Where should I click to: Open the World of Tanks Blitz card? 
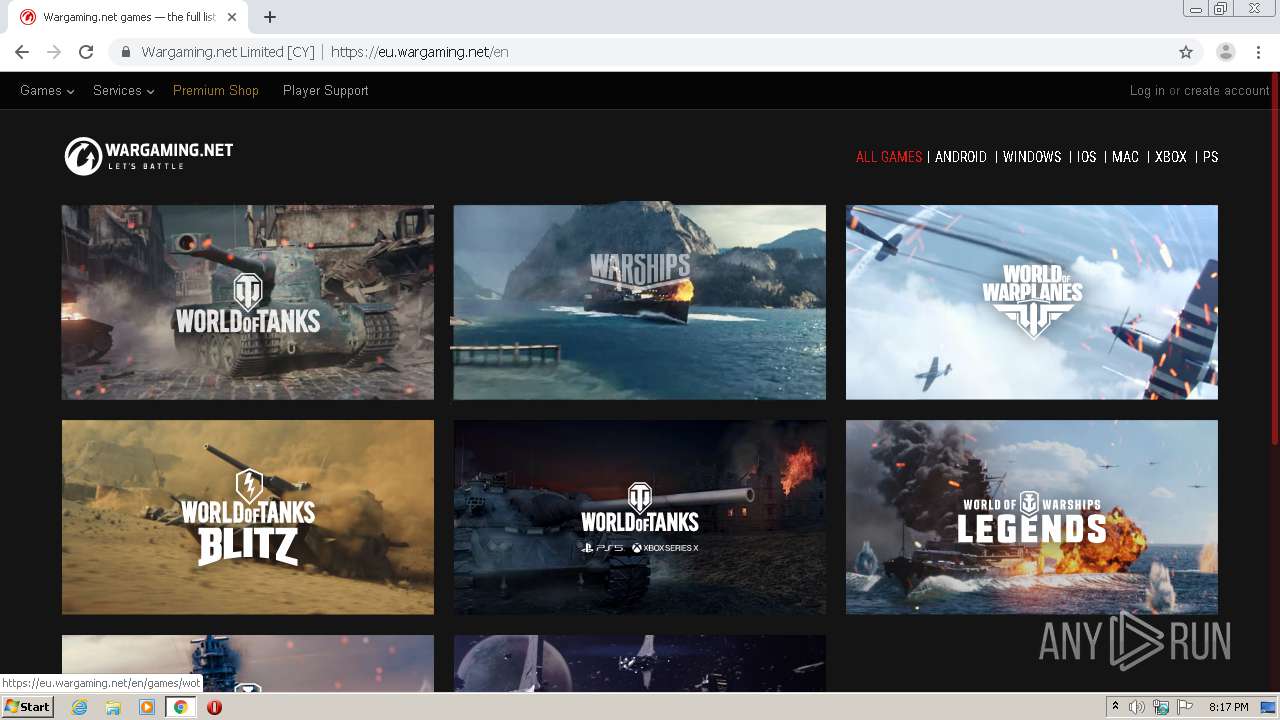pos(248,517)
